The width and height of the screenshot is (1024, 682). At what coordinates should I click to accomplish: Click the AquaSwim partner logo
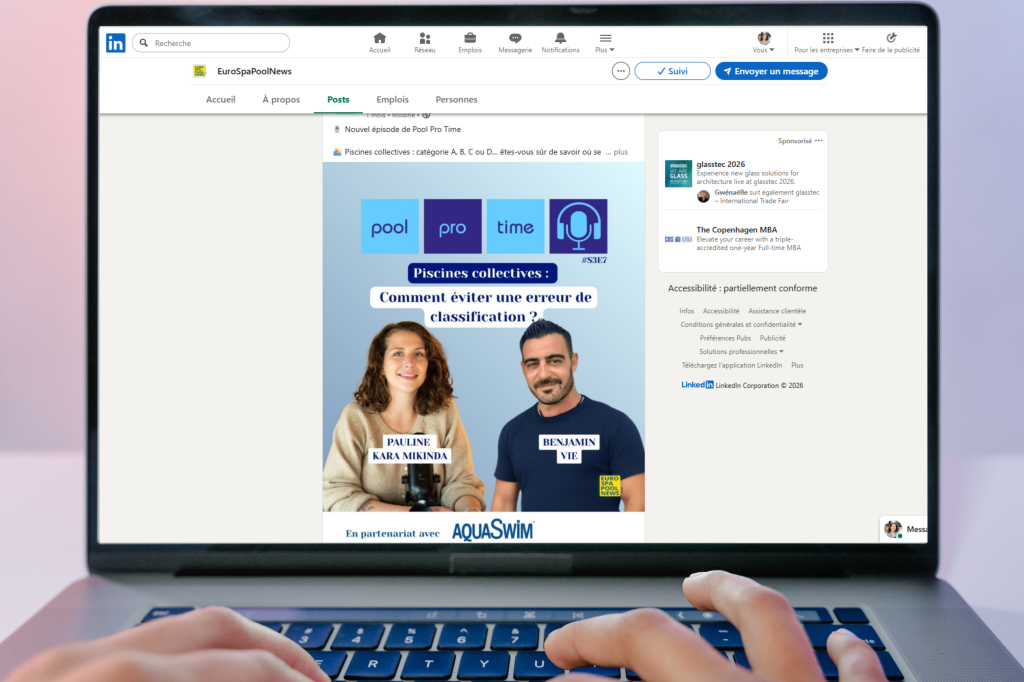tap(493, 530)
